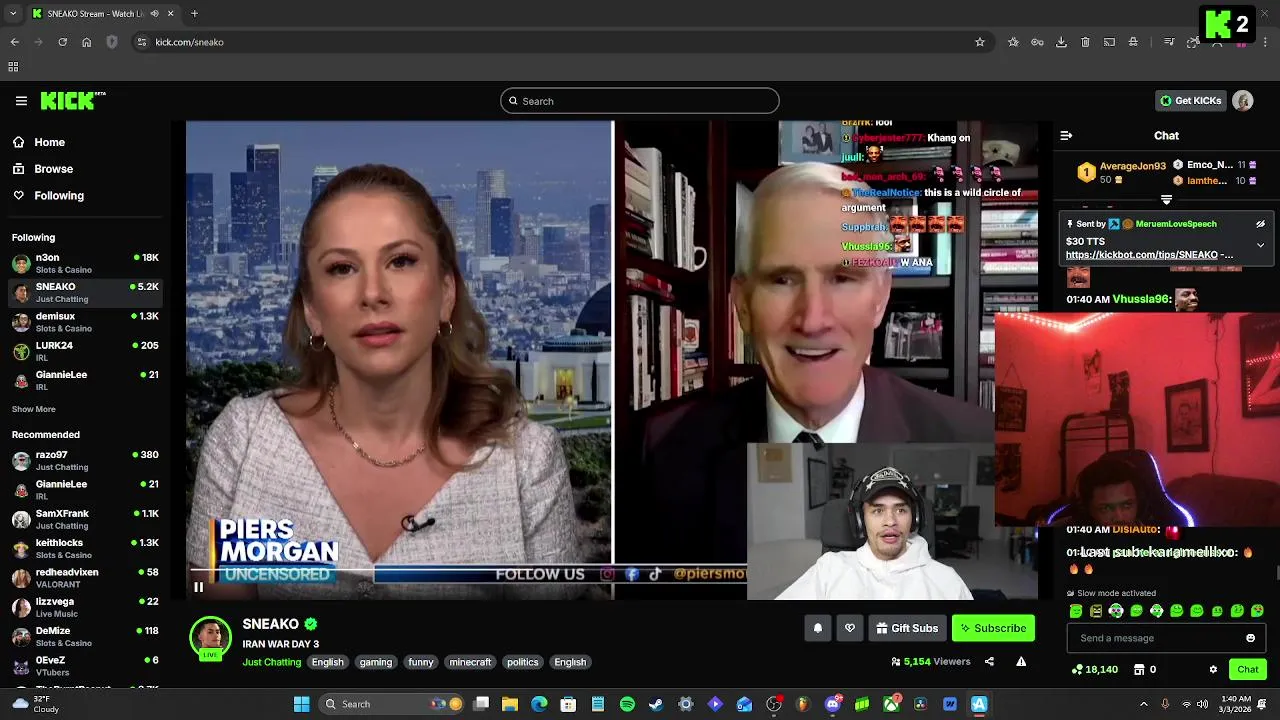This screenshot has width=1280, height=720.
Task: Open Windows Start menu
Action: click(x=301, y=704)
